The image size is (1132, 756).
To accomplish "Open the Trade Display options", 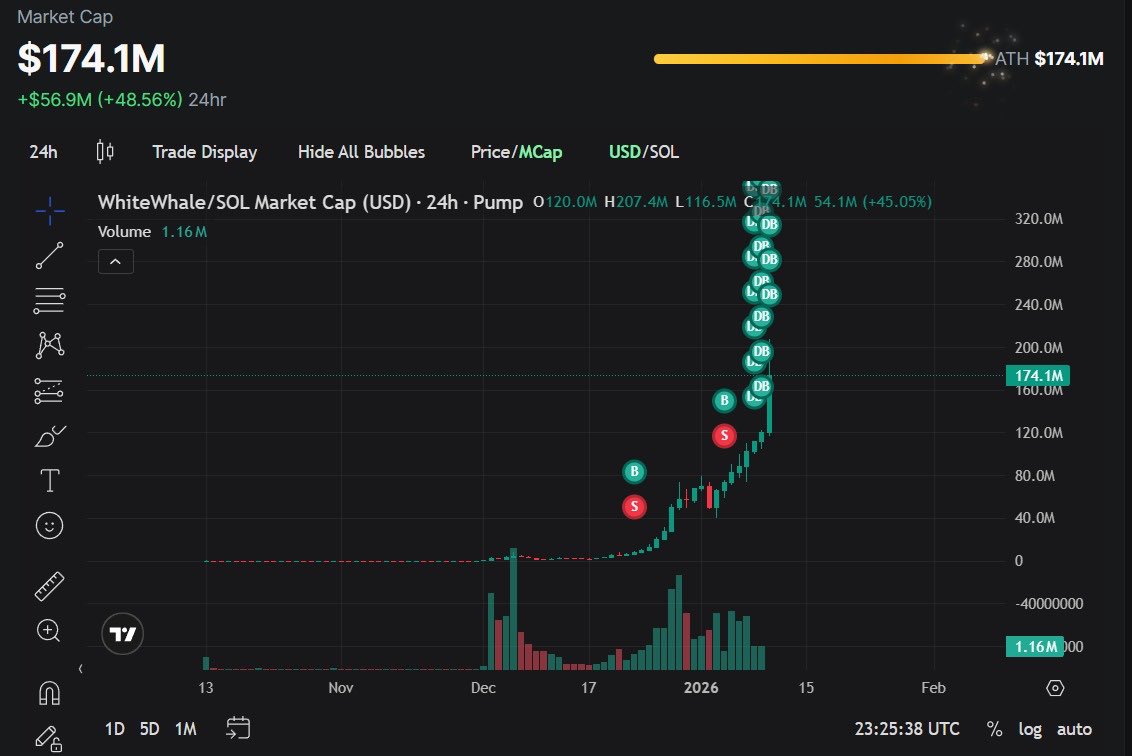I will [x=205, y=152].
